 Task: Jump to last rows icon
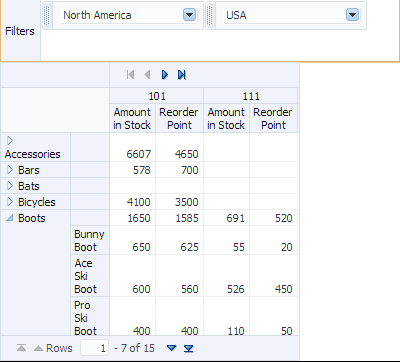(189, 348)
